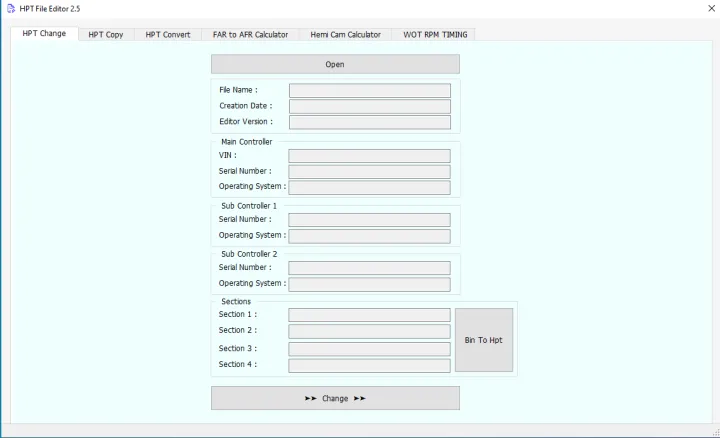720x438 pixels.
Task: Select the Hemi Cam Calculator tab
Action: point(345,34)
